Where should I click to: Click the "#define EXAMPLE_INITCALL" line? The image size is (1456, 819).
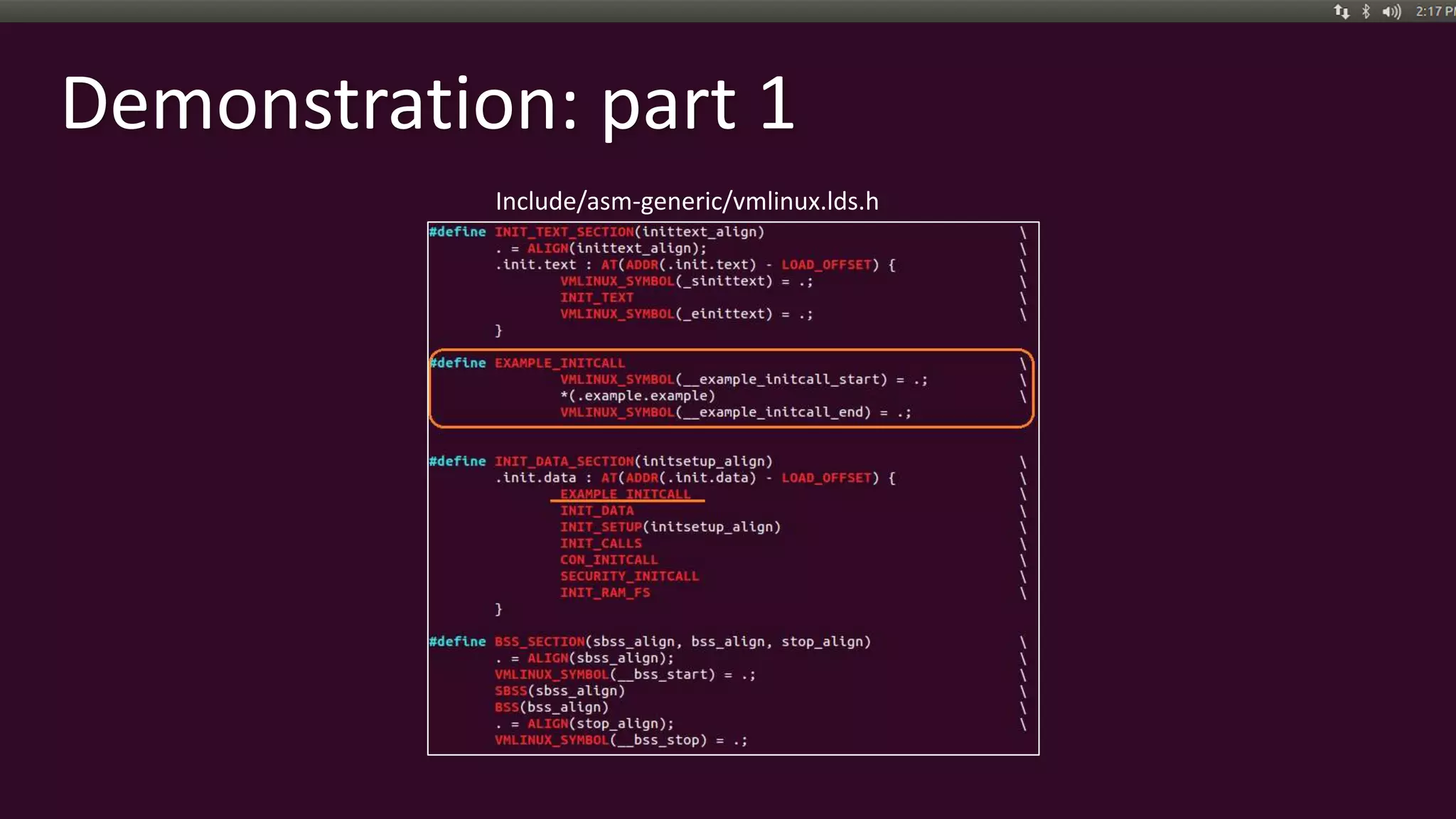pyautogui.click(x=527, y=363)
